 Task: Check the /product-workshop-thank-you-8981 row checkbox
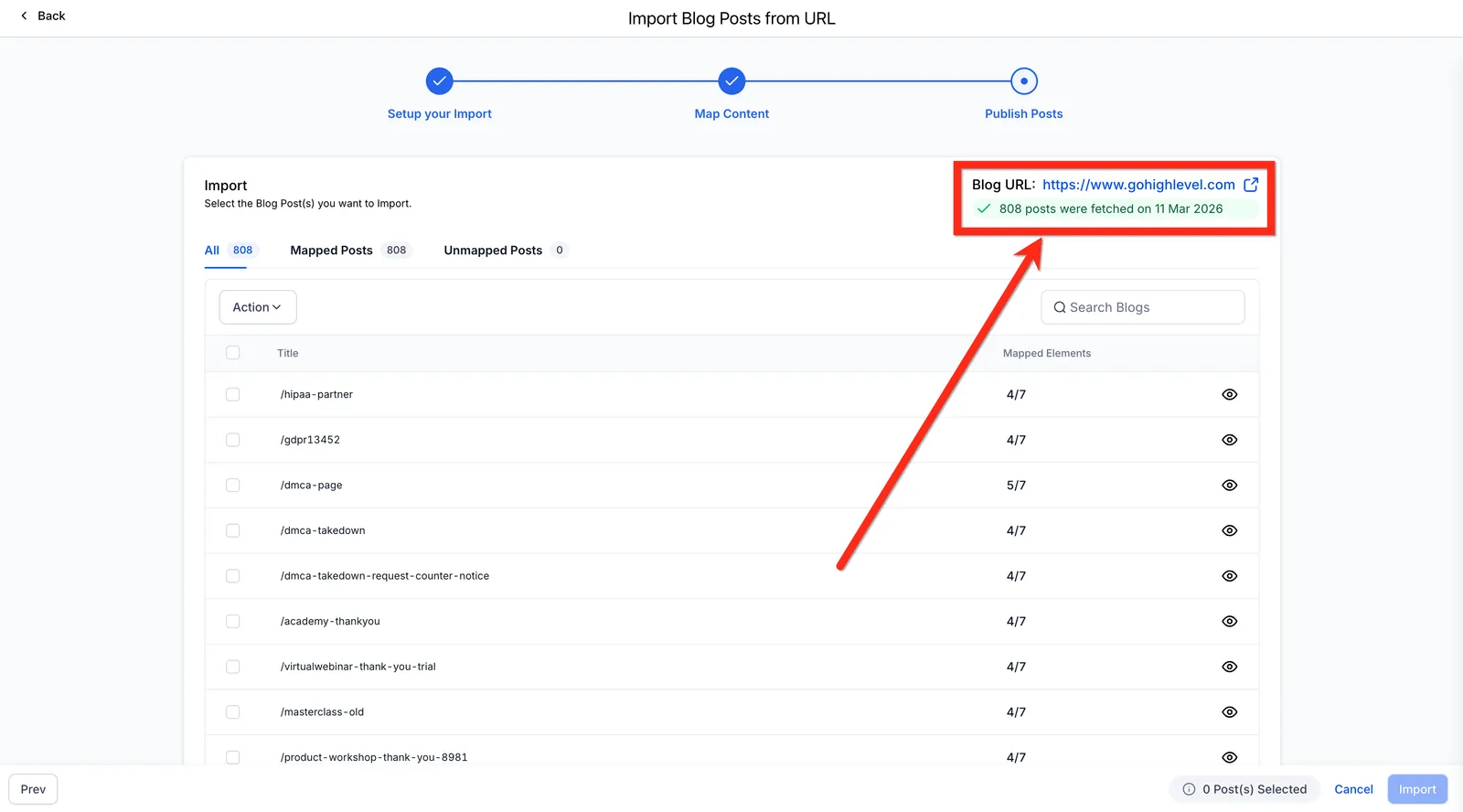coord(233,757)
